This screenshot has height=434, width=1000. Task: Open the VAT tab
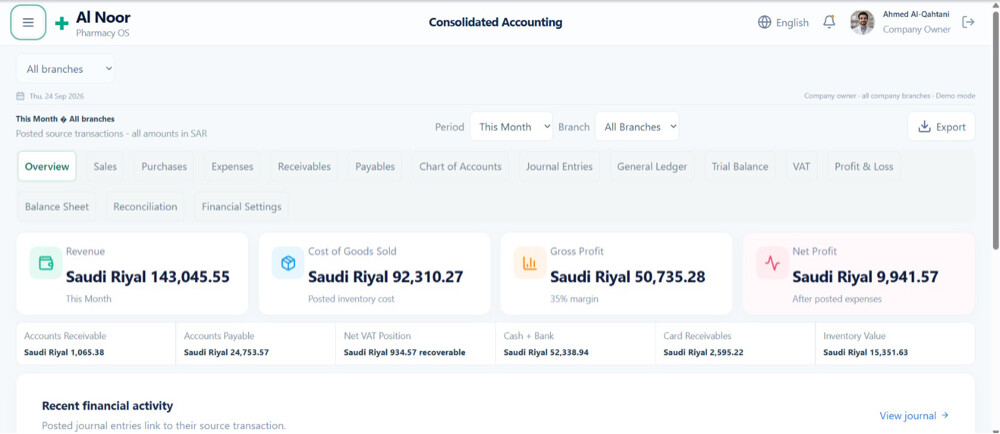[802, 166]
